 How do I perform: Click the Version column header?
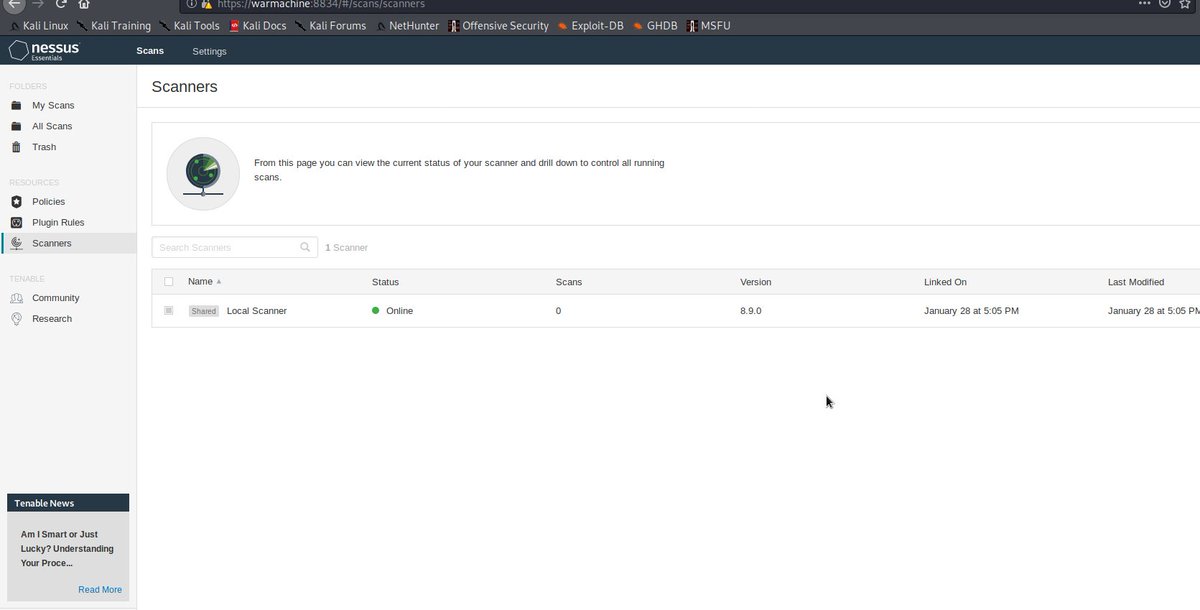point(756,282)
